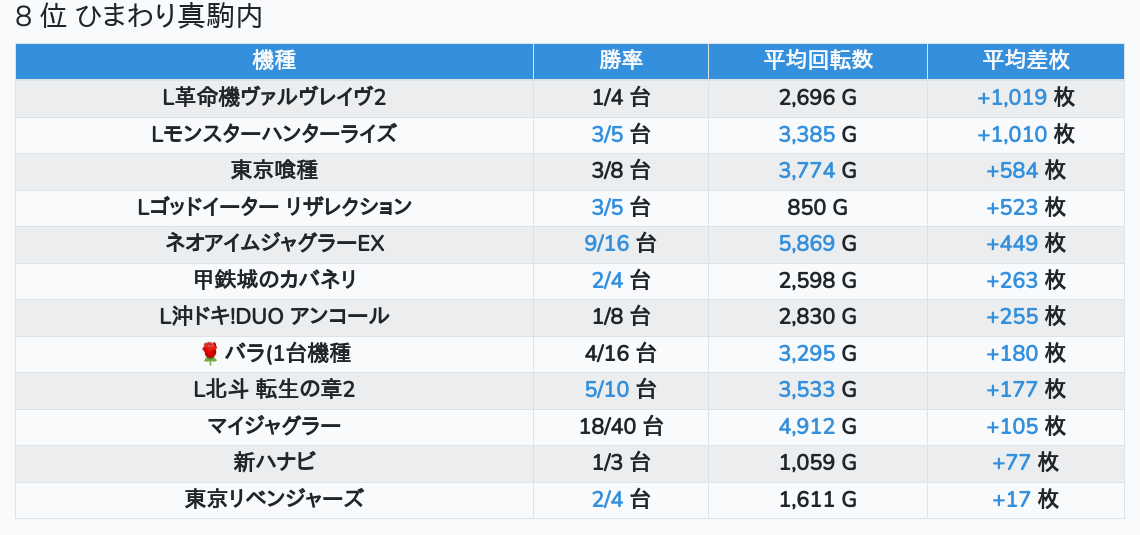This screenshot has width=1140, height=535.
Task: Click the 平均回転数 column header
Action: tap(817, 60)
